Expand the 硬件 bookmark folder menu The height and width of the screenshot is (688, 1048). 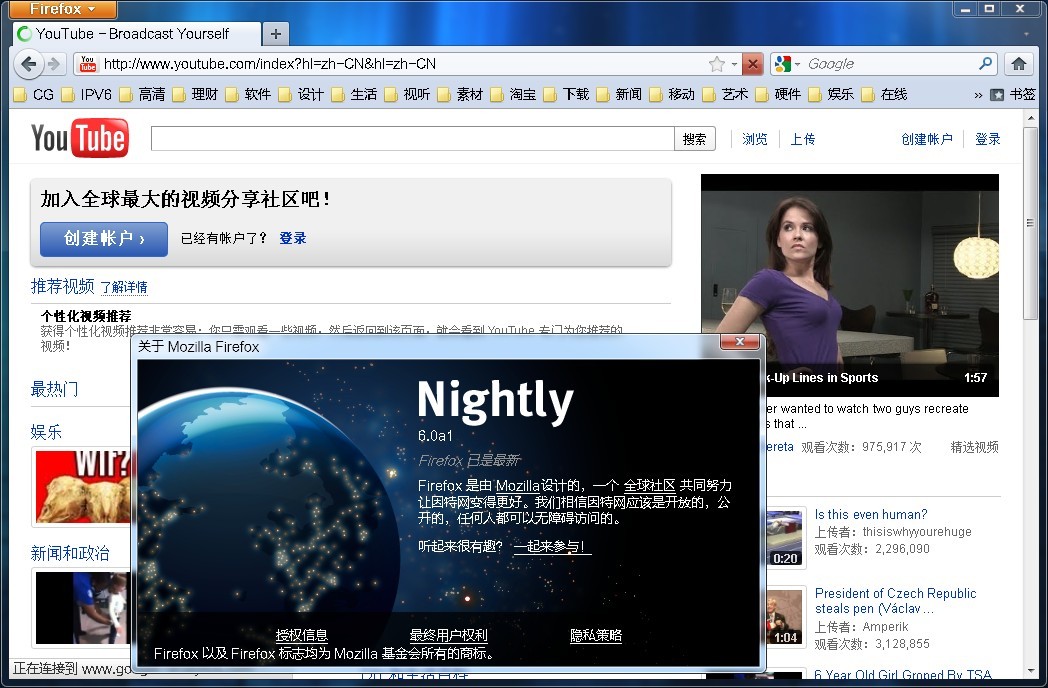click(778, 94)
